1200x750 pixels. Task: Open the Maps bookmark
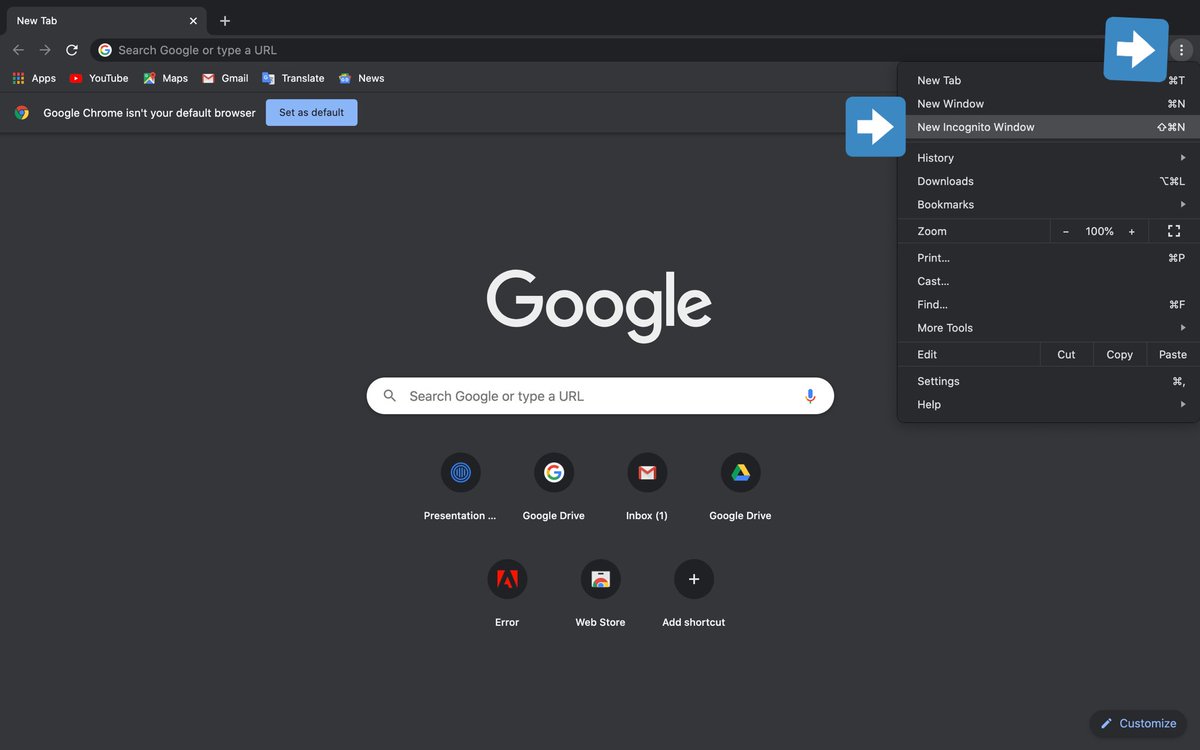point(165,78)
